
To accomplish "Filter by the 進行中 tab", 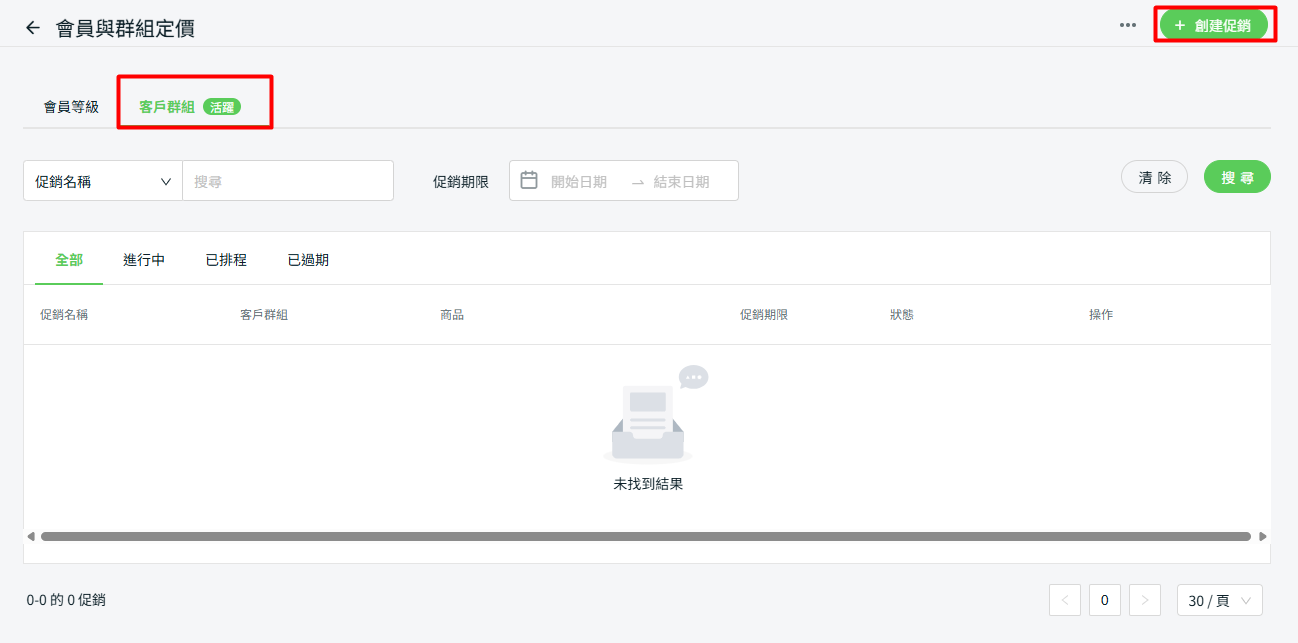I will [144, 260].
